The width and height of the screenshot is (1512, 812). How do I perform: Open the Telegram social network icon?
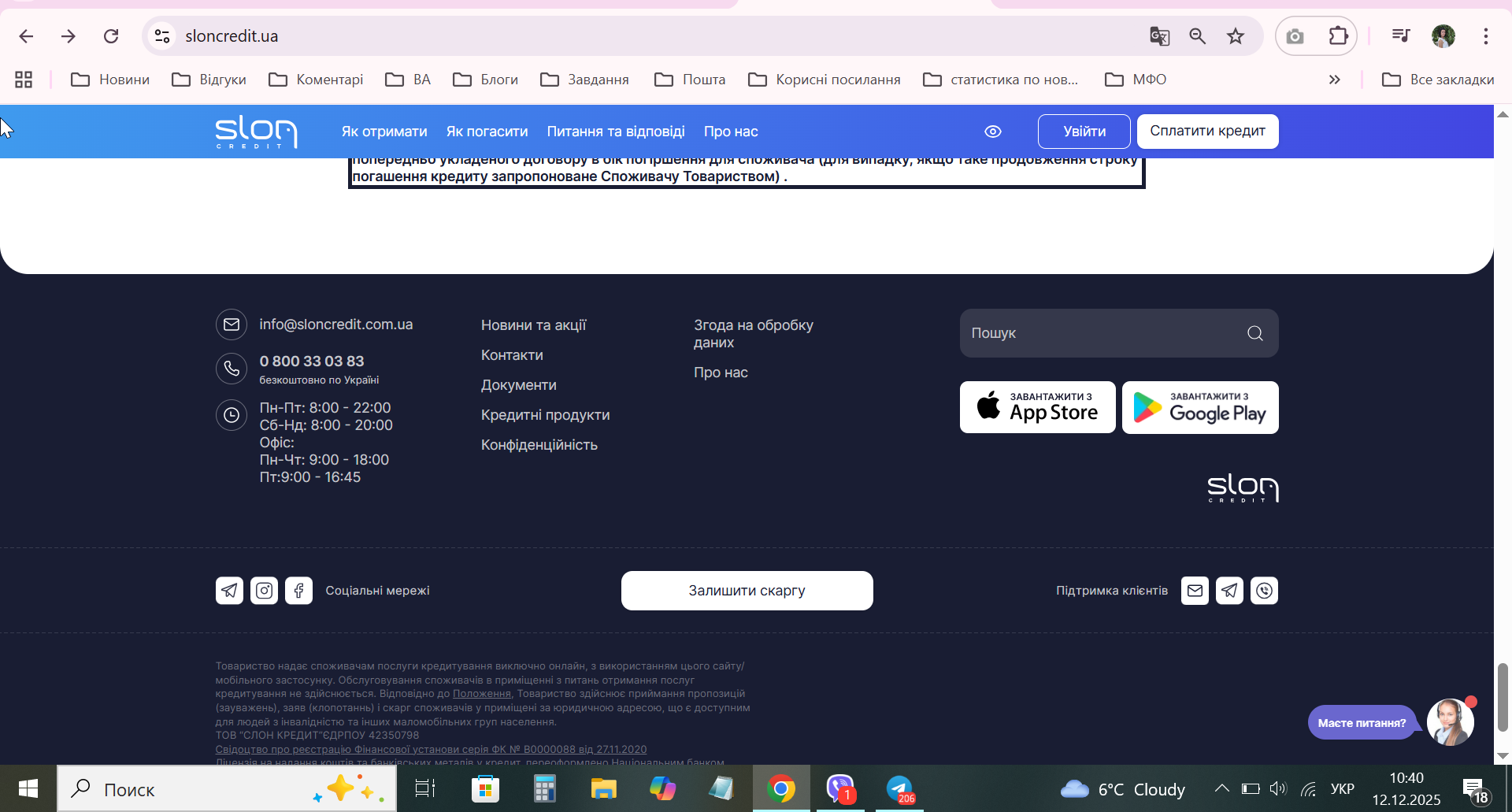pos(230,591)
